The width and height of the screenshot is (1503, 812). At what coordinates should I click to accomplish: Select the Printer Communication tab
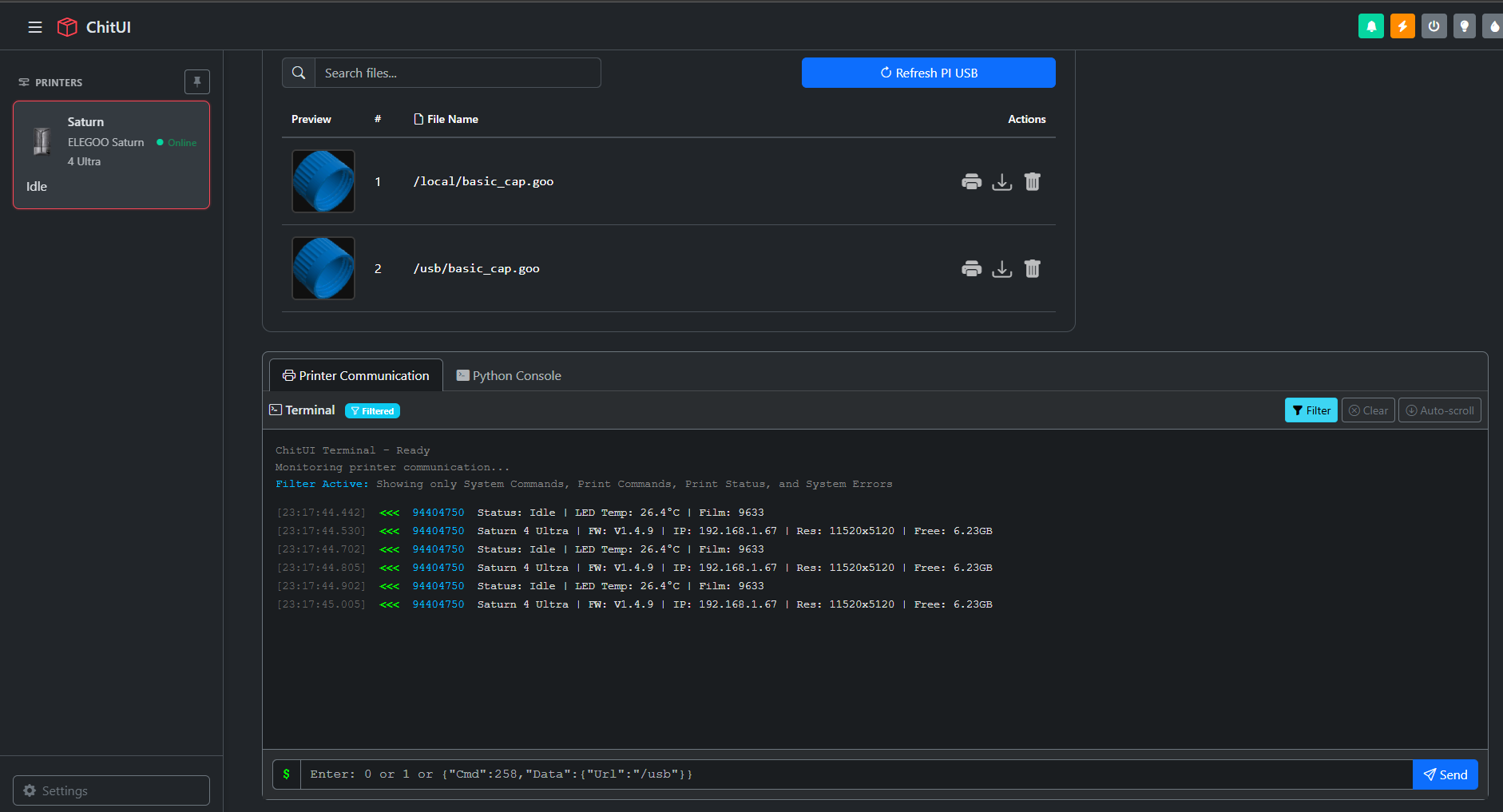tap(355, 375)
